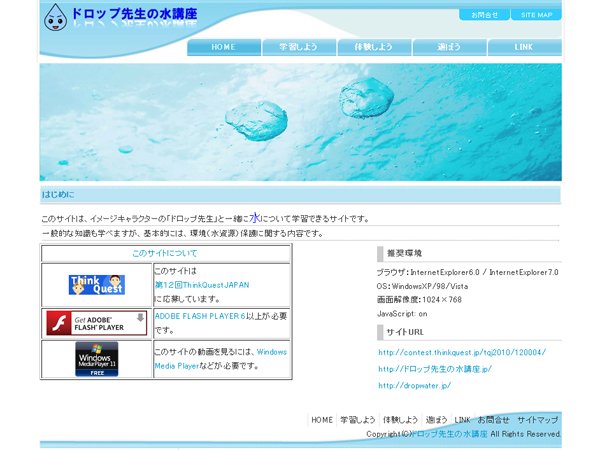600x450 pixels.
Task: Click the water bubbles banner image
Action: [300, 122]
